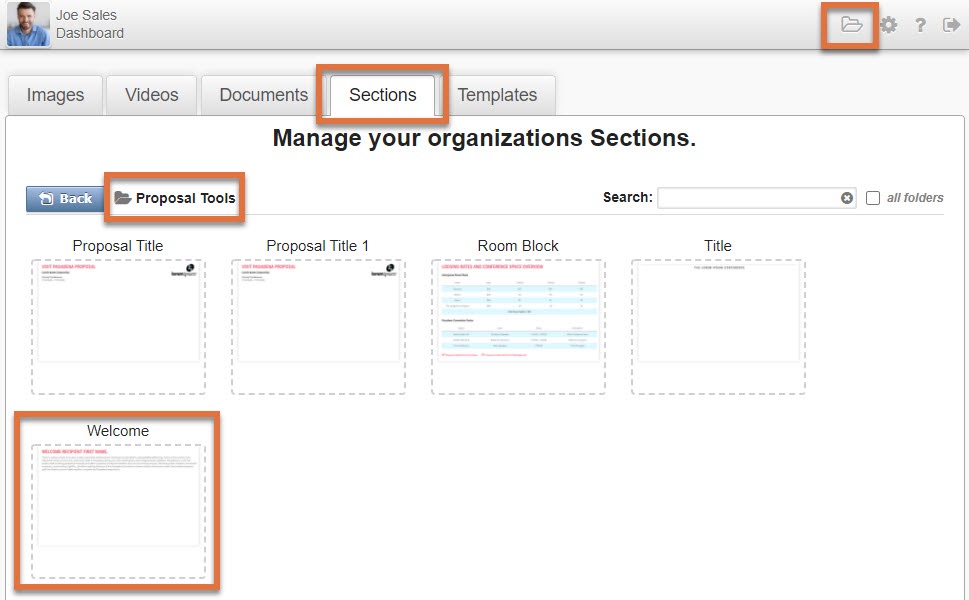Click the 'Proposal Title 1' caption text
Viewport: 969px width, 600px height.
pyautogui.click(x=318, y=246)
